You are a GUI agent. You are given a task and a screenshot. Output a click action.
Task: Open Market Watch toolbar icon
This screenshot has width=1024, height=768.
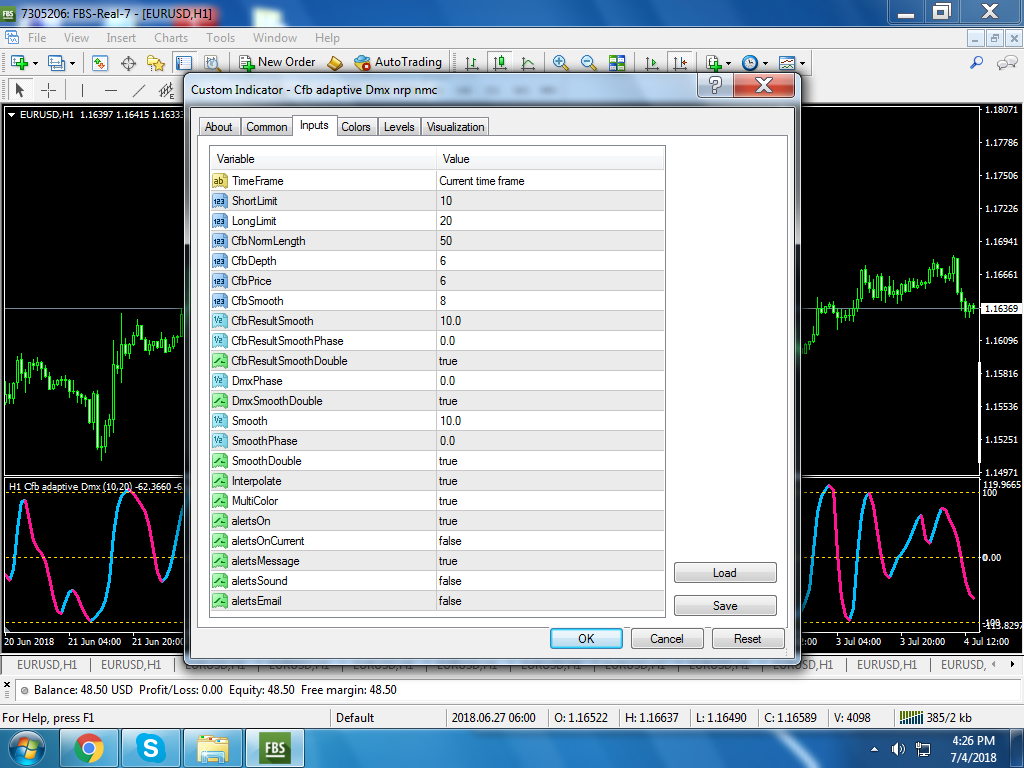pos(99,63)
